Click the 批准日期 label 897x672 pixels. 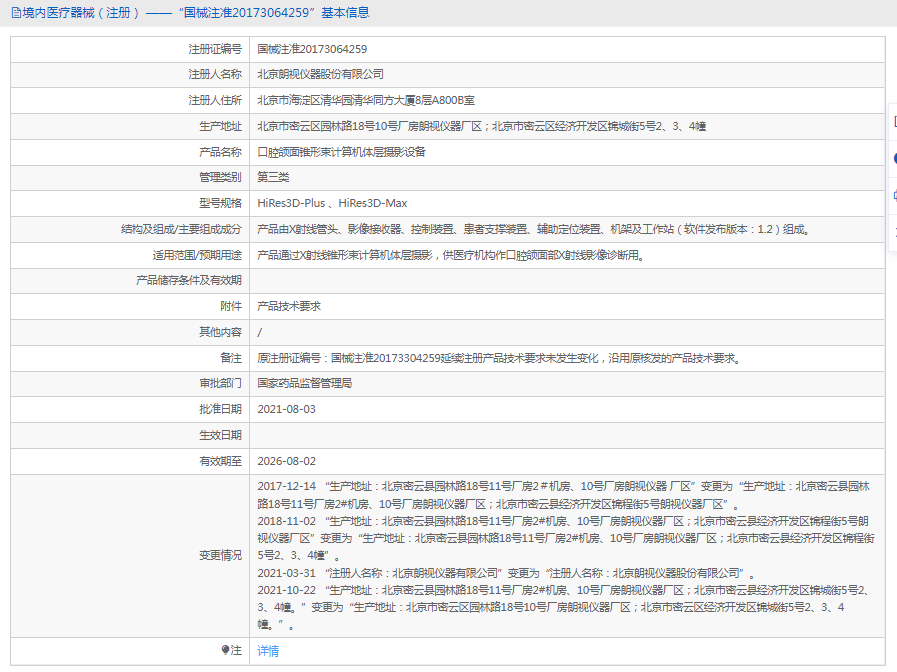pos(220,409)
